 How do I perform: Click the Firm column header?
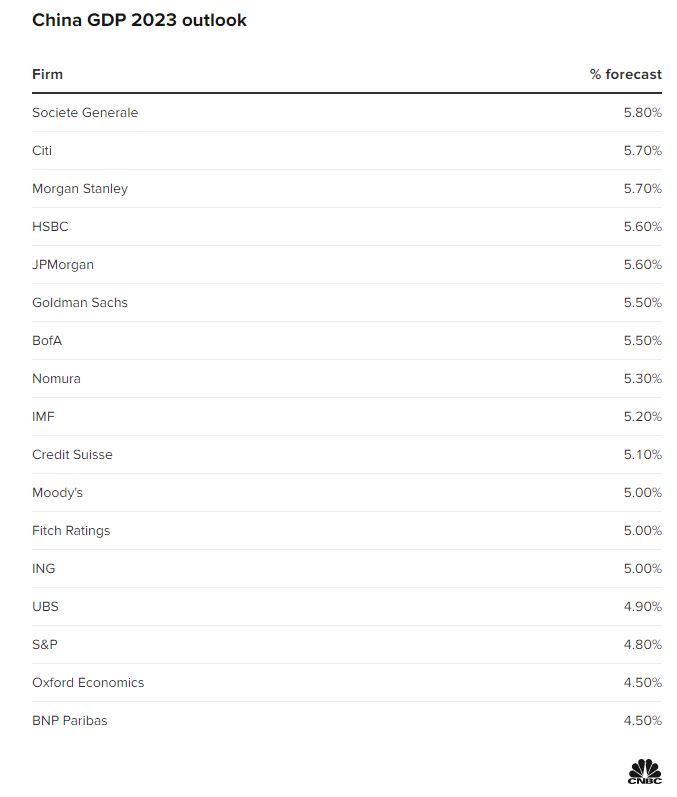click(x=47, y=74)
